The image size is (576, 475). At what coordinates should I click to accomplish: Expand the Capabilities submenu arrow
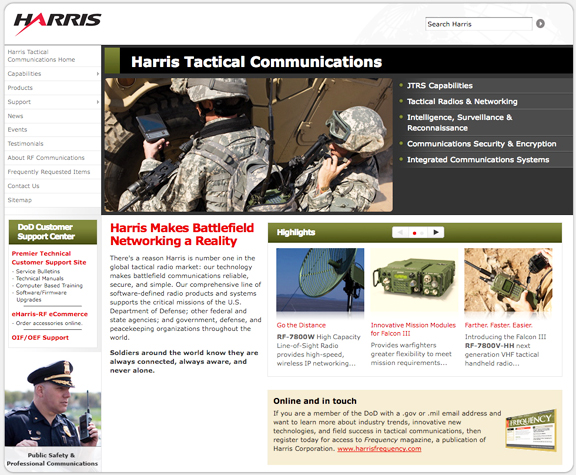pyautogui.click(x=97, y=74)
